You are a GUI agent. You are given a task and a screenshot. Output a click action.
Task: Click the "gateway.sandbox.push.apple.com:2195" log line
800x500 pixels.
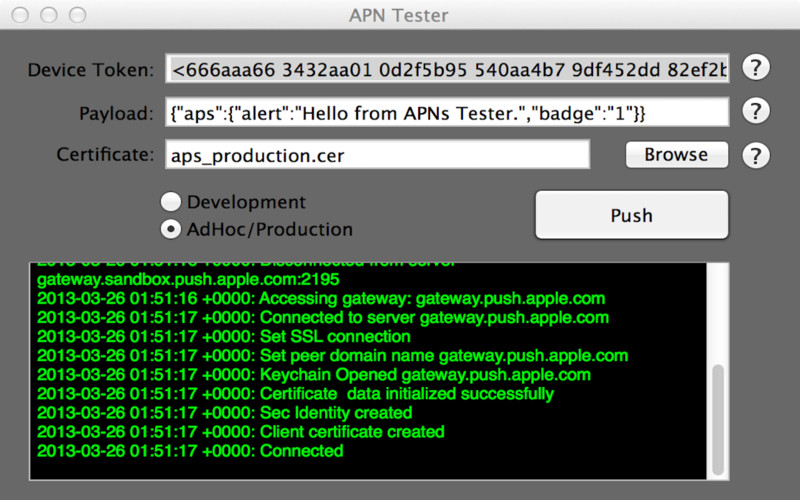point(188,280)
